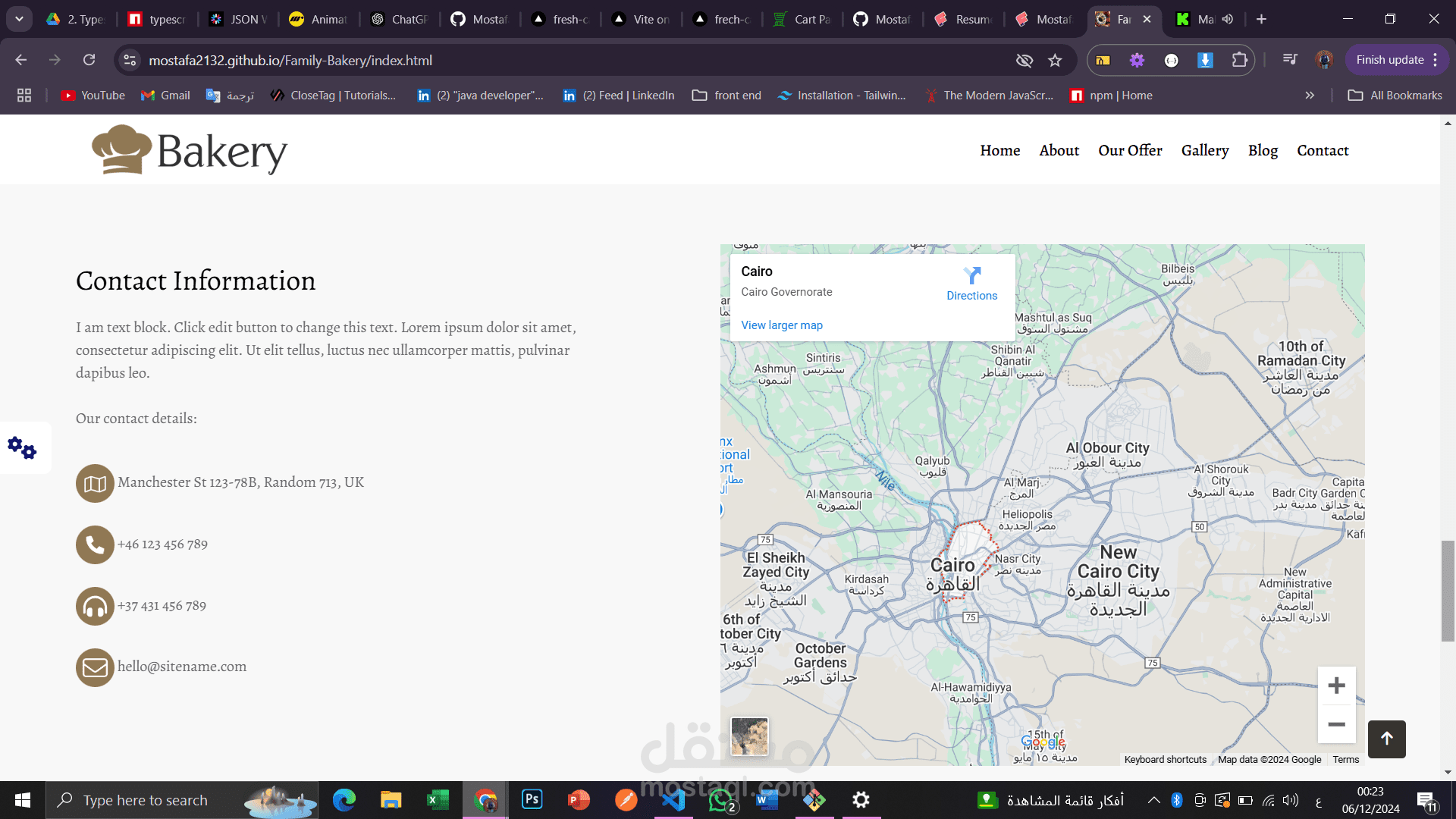Mute the audio-playing tab speaker icon
The image size is (1456, 819).
click(1228, 19)
